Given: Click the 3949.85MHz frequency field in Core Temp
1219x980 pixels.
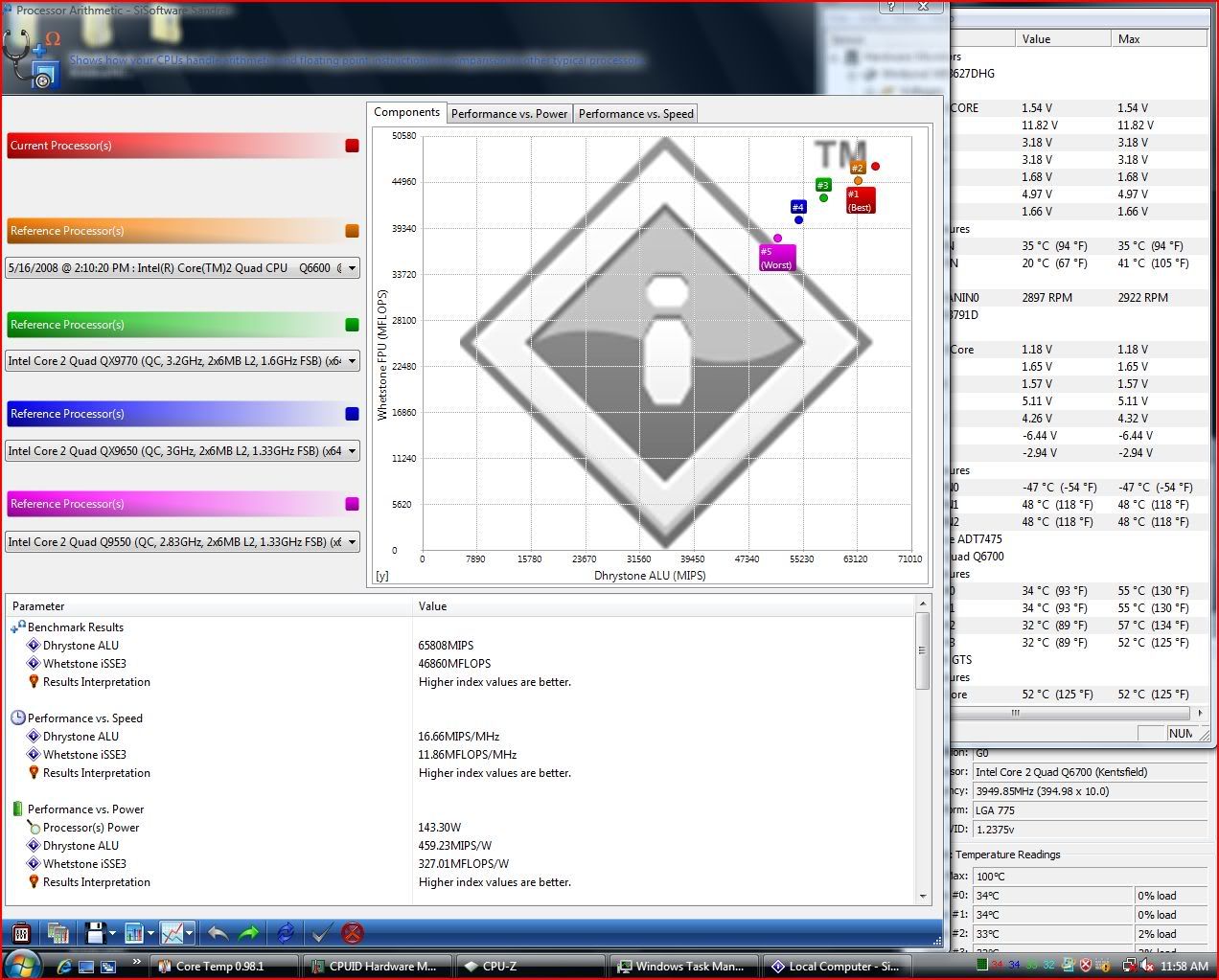Looking at the screenshot, I should 1089,791.
